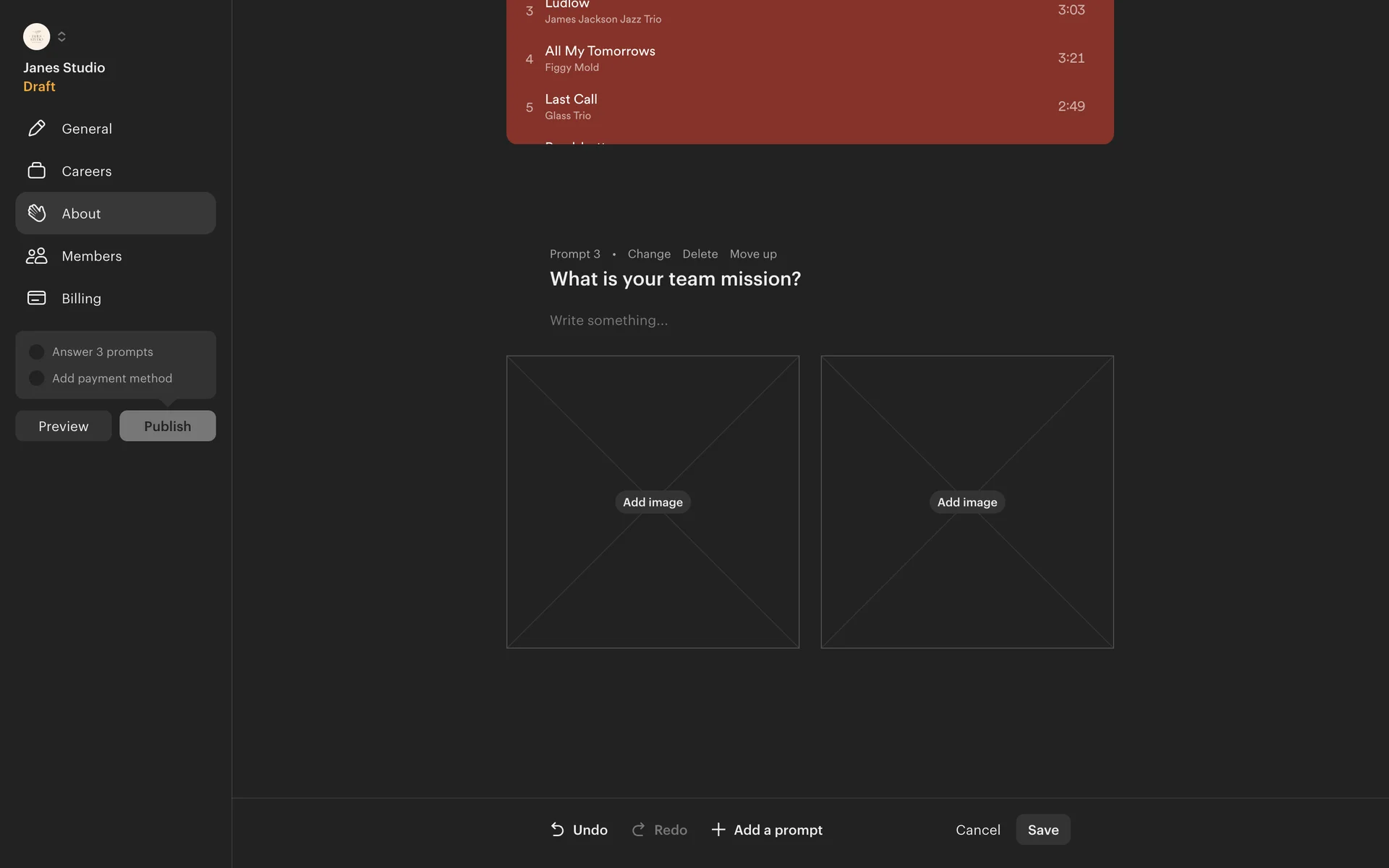This screenshot has width=1389, height=868.
Task: Click the Undo arrow icon
Action: [557, 830]
